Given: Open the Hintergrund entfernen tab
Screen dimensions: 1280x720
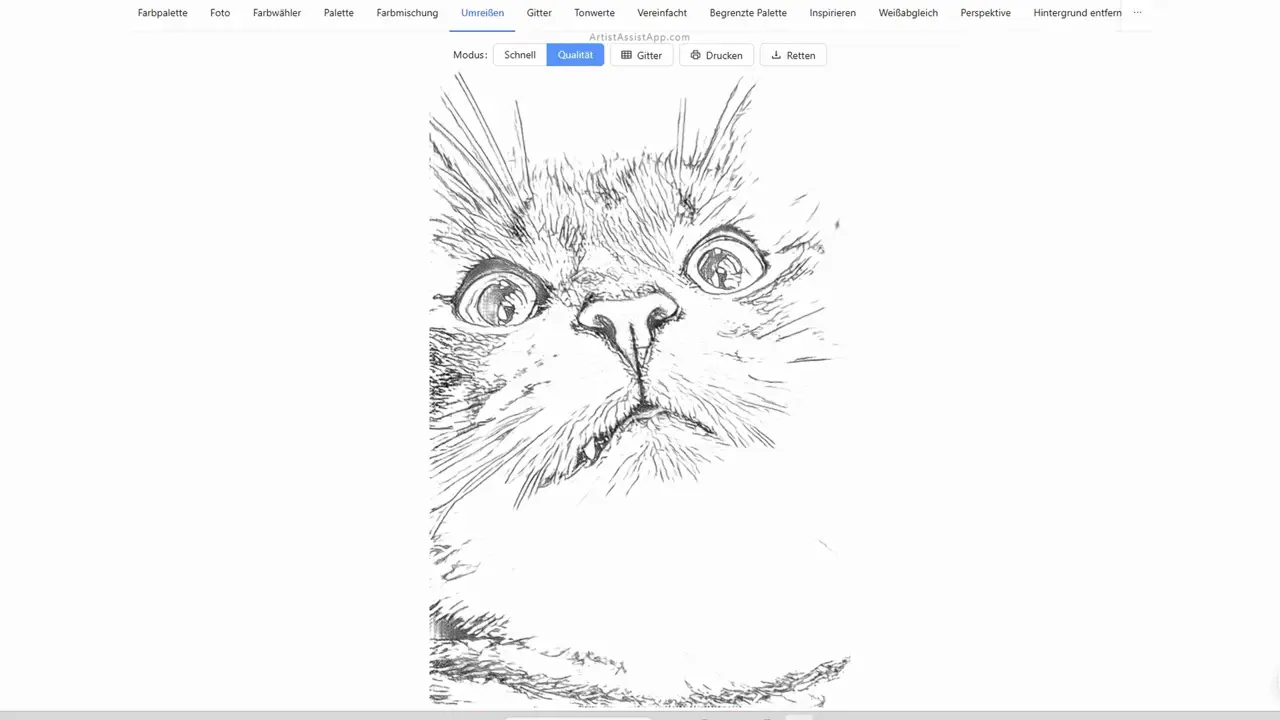Looking at the screenshot, I should [x=1077, y=13].
